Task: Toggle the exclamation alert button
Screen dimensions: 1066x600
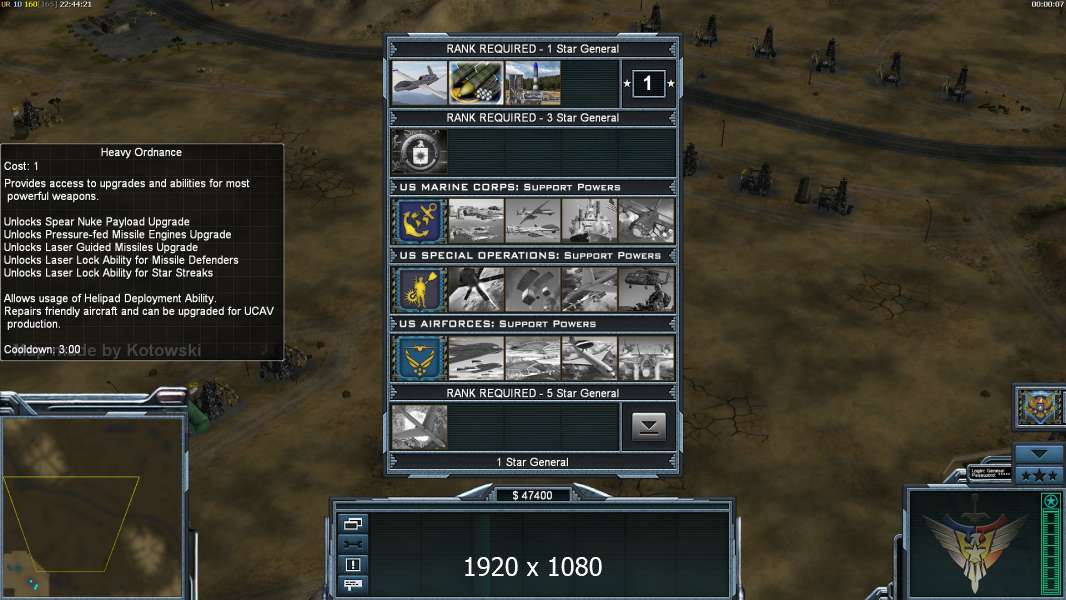Action: [x=353, y=564]
